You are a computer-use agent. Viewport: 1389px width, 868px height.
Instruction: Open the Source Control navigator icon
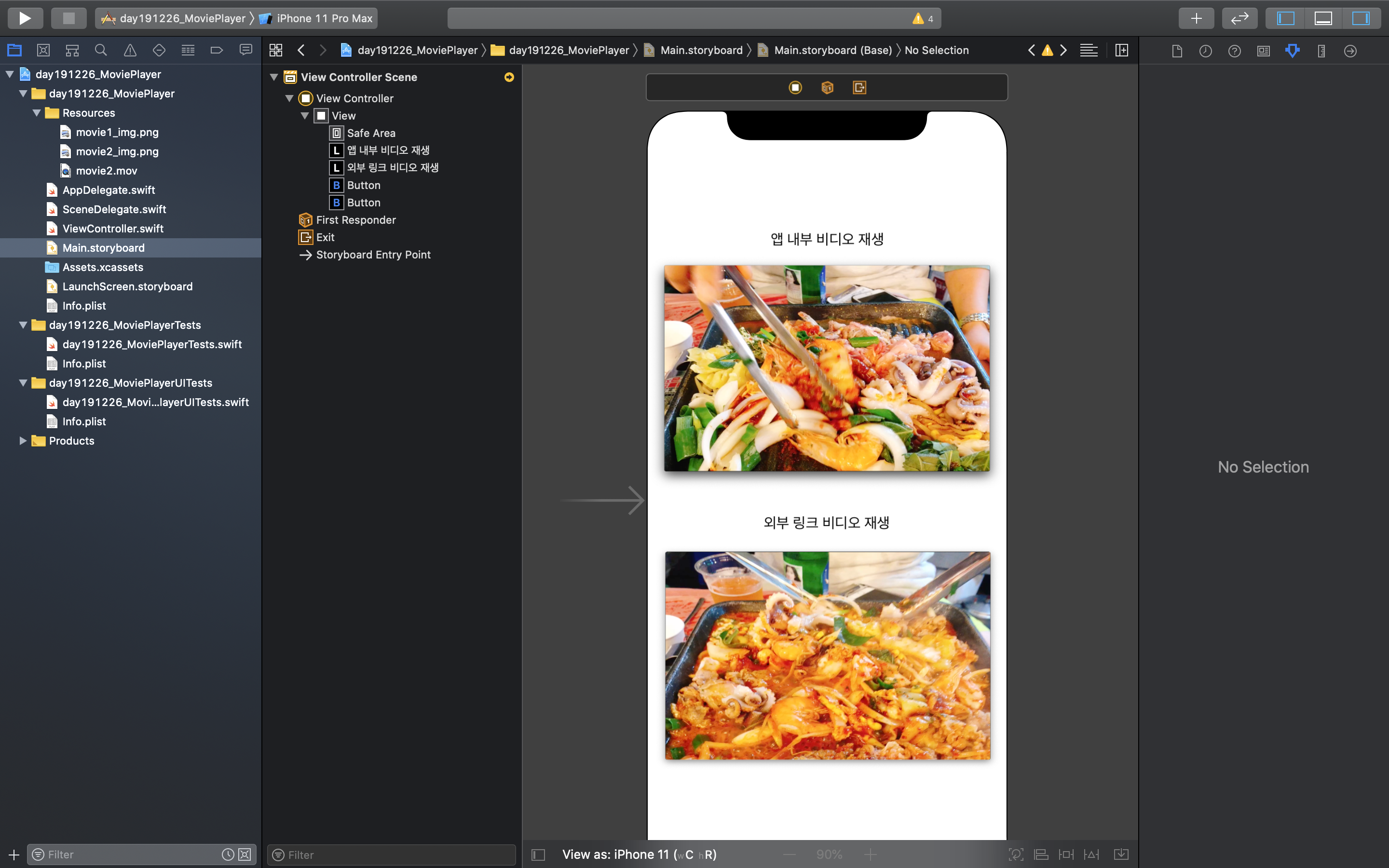pyautogui.click(x=43, y=51)
